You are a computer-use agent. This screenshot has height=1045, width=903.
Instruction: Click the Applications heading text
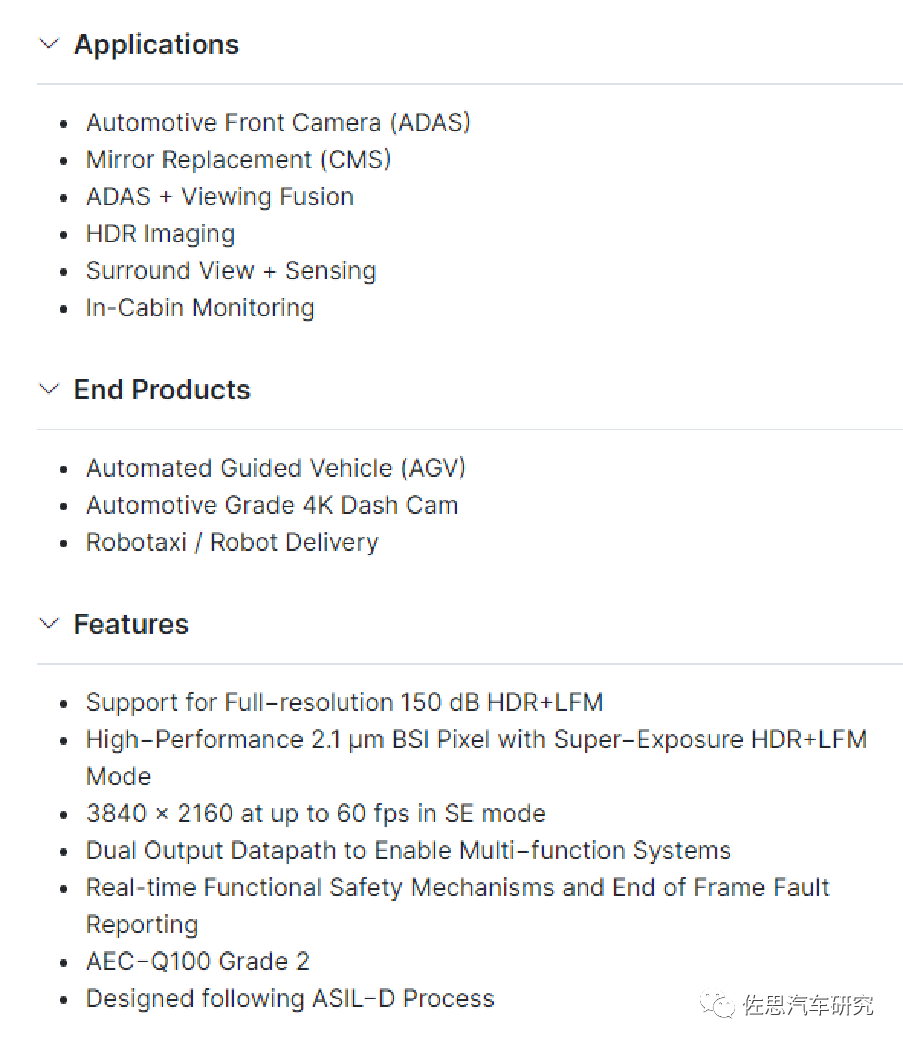point(156,45)
